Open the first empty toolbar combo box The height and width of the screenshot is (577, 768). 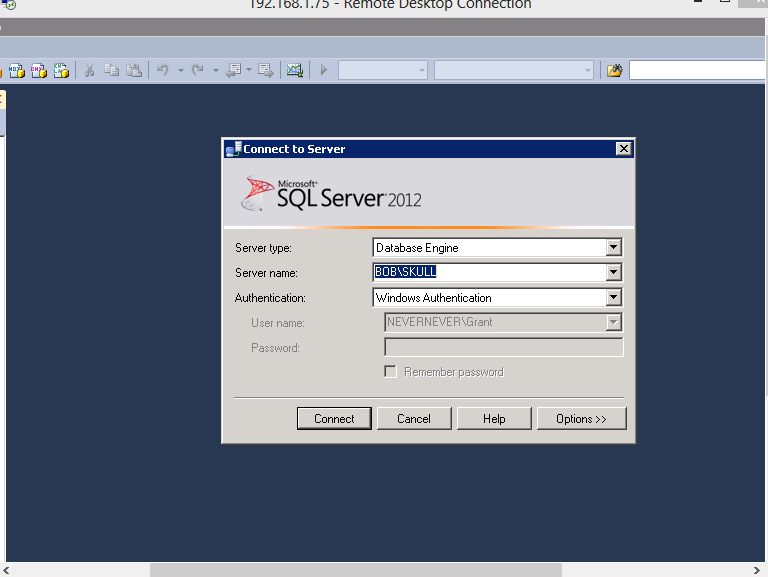tap(383, 71)
